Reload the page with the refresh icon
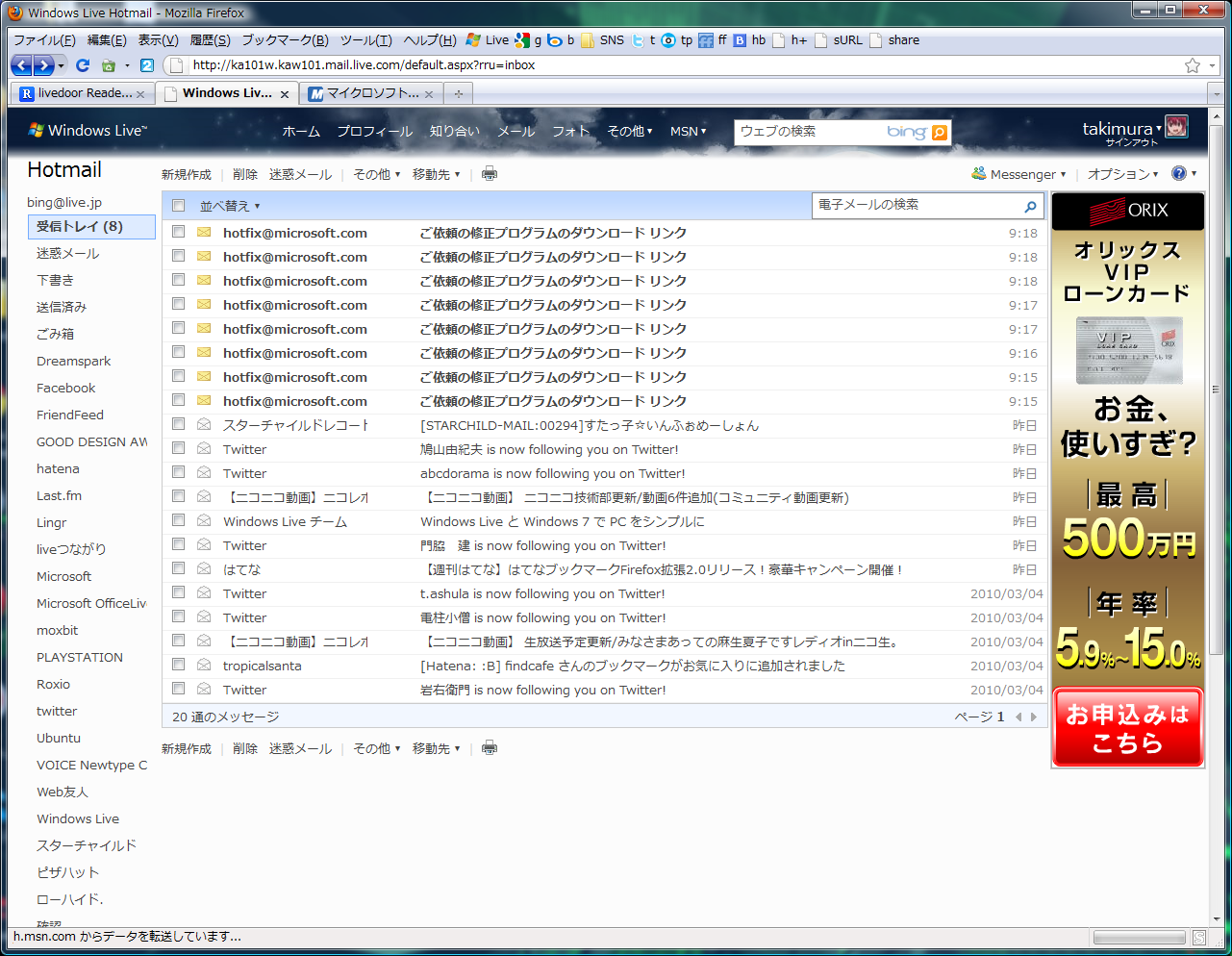Viewport: 1232px width, 956px height. coord(83,65)
